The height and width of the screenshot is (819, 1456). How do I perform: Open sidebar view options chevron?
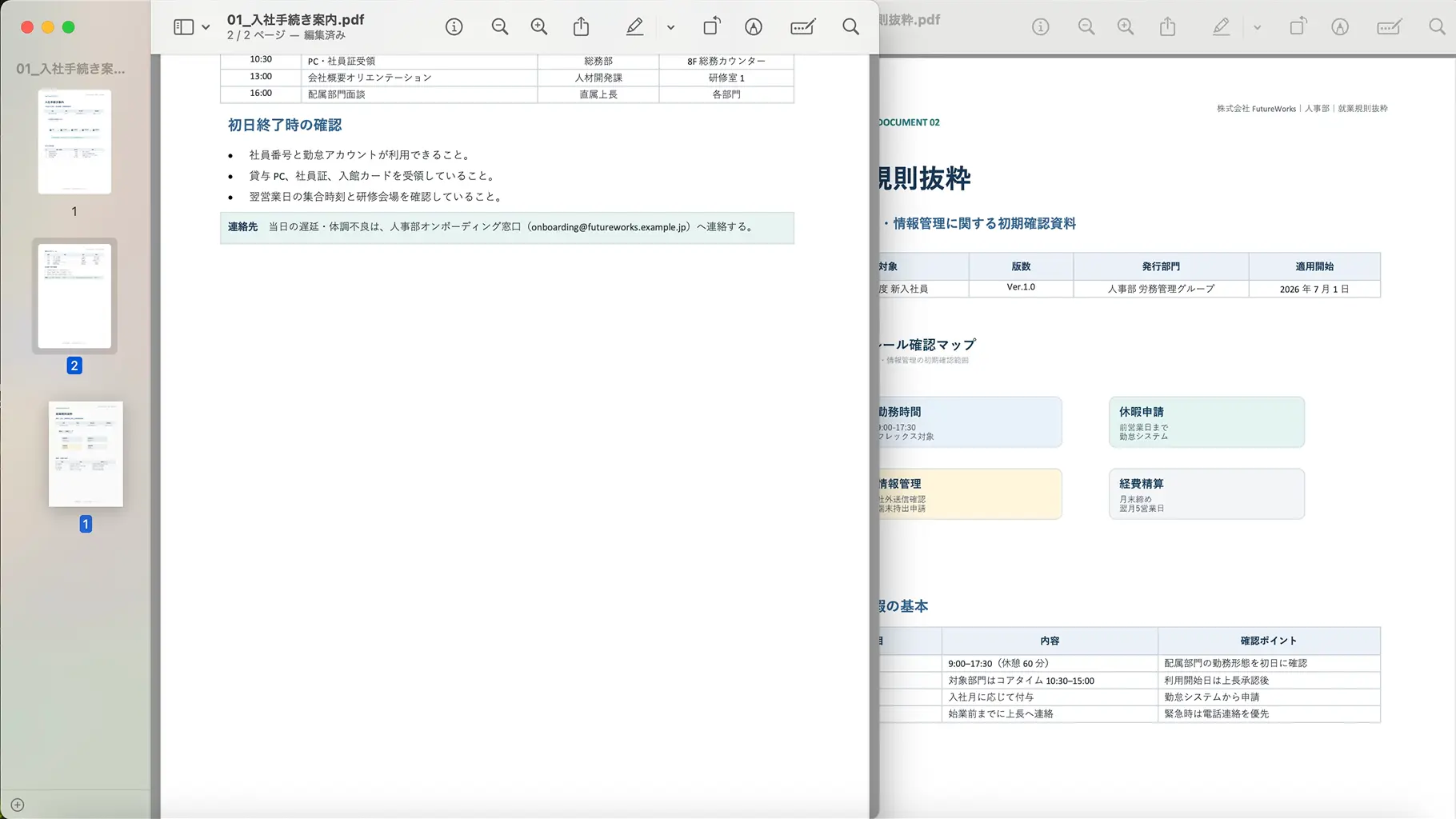tap(206, 27)
